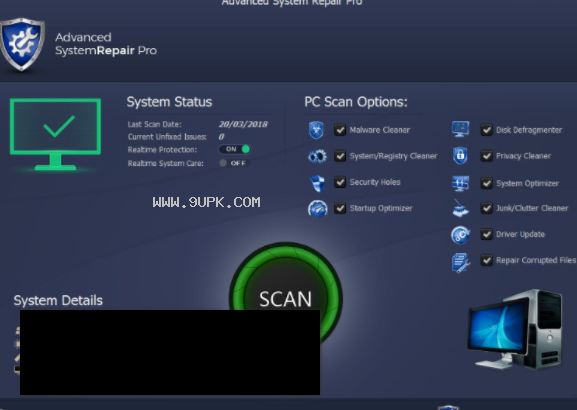Viewport: 577px width, 410px height.
Task: Click the desktop computer illustration
Action: point(515,329)
